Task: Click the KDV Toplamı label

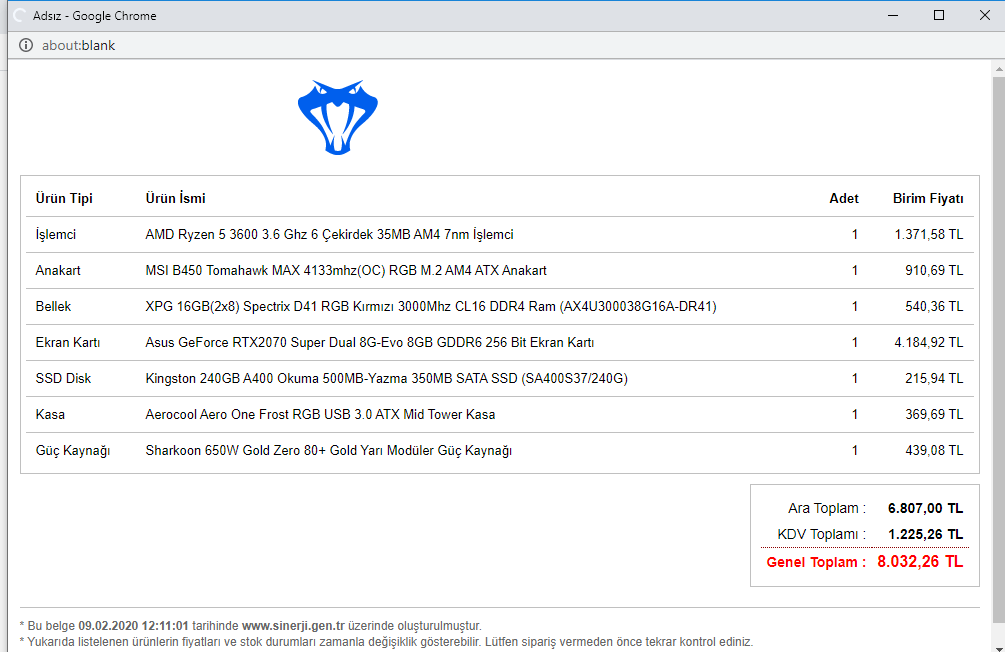Action: tap(822, 534)
